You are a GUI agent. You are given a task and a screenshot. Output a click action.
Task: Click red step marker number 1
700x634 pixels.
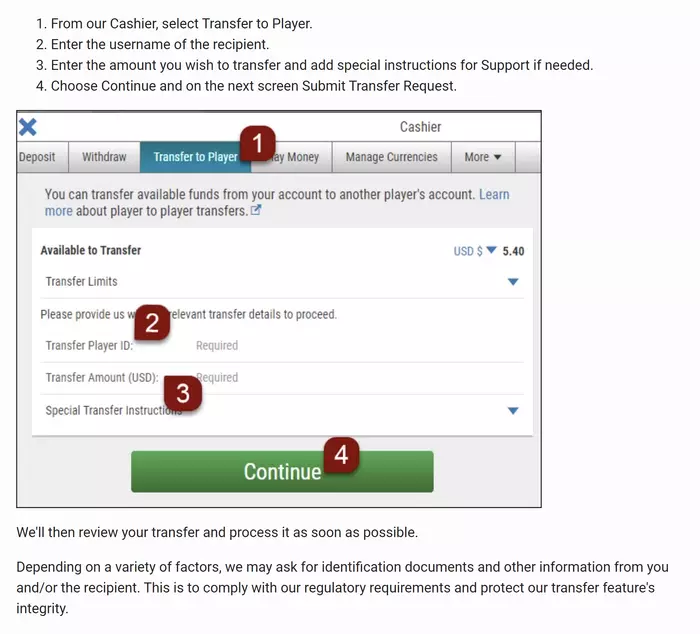(x=258, y=143)
